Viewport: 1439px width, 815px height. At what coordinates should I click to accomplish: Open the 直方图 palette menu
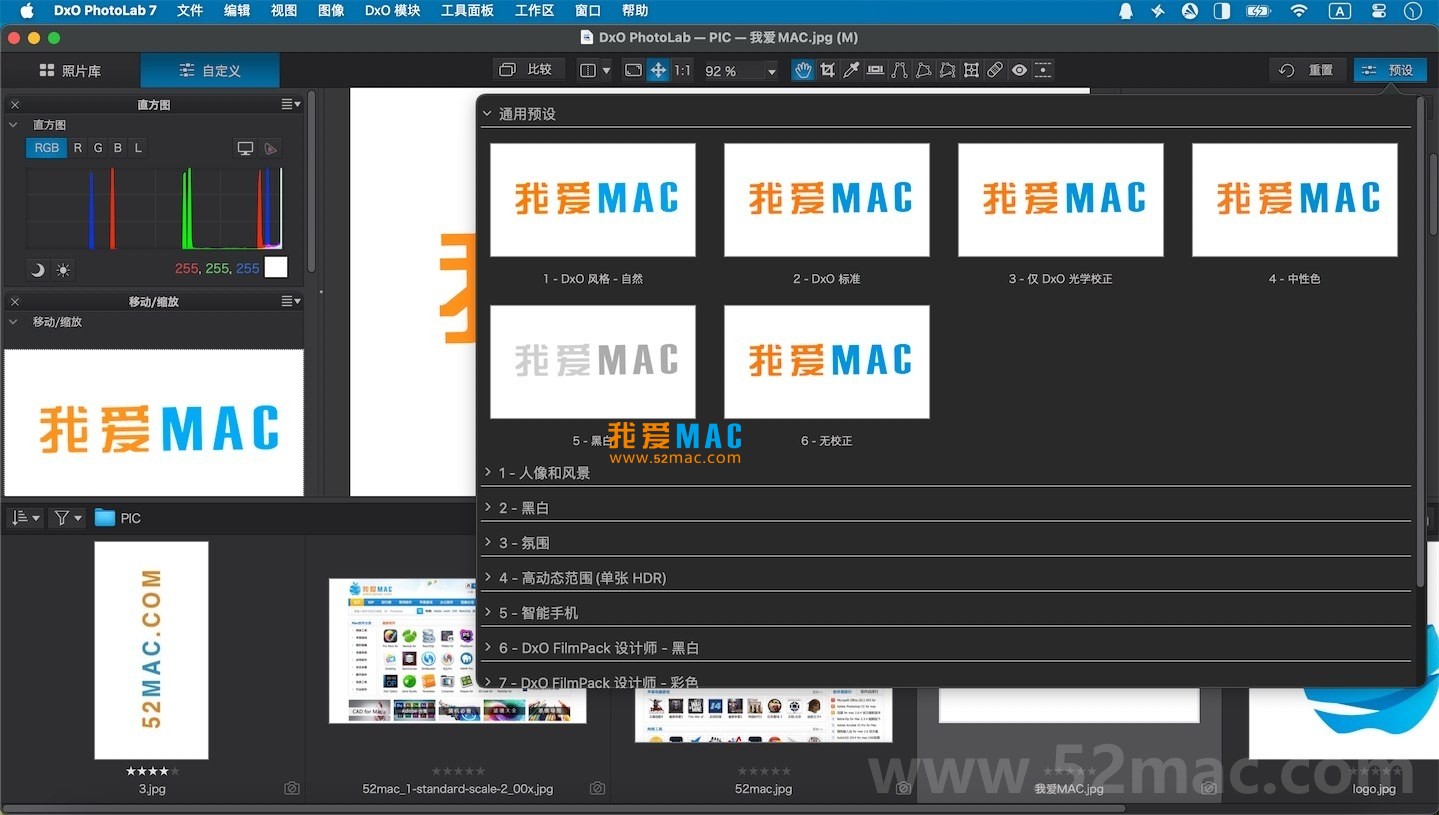[x=290, y=104]
